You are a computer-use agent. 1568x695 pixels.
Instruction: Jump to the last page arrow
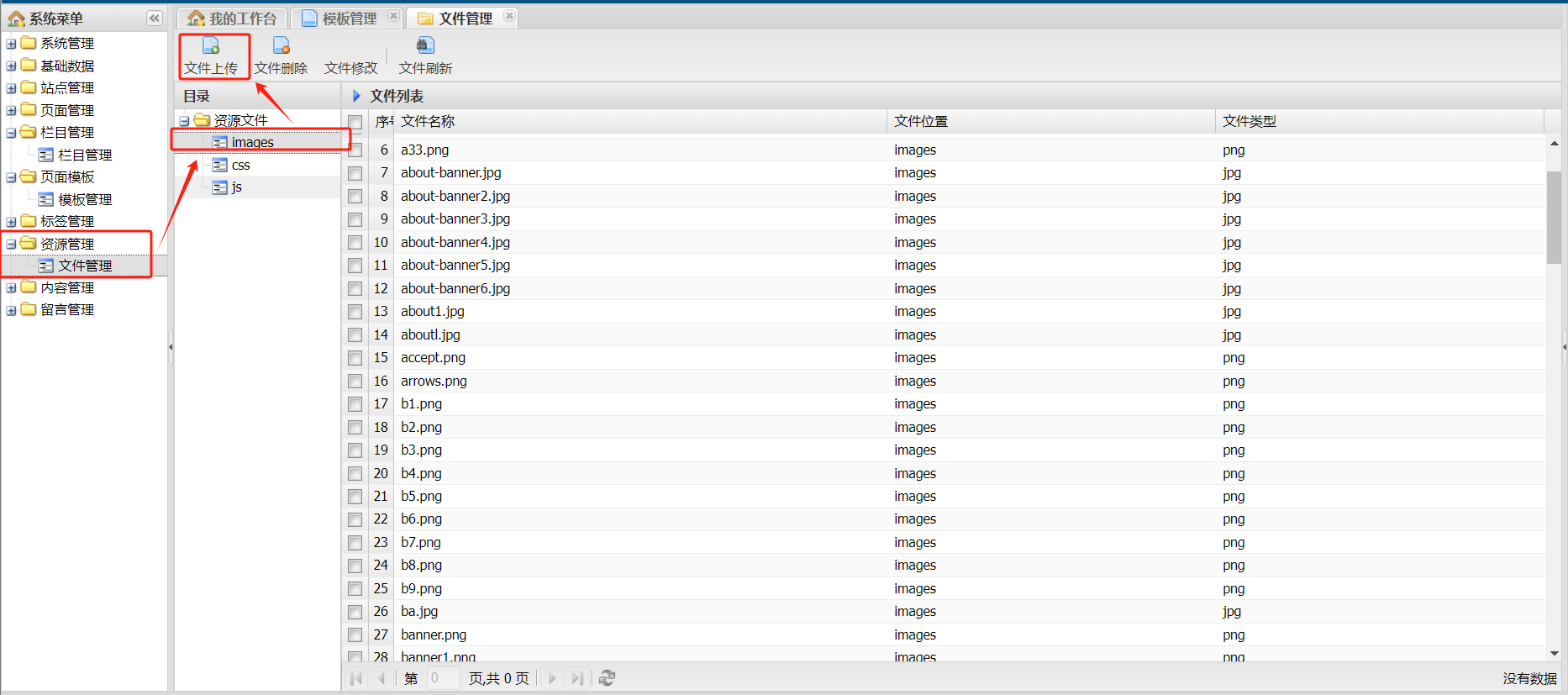tap(577, 678)
